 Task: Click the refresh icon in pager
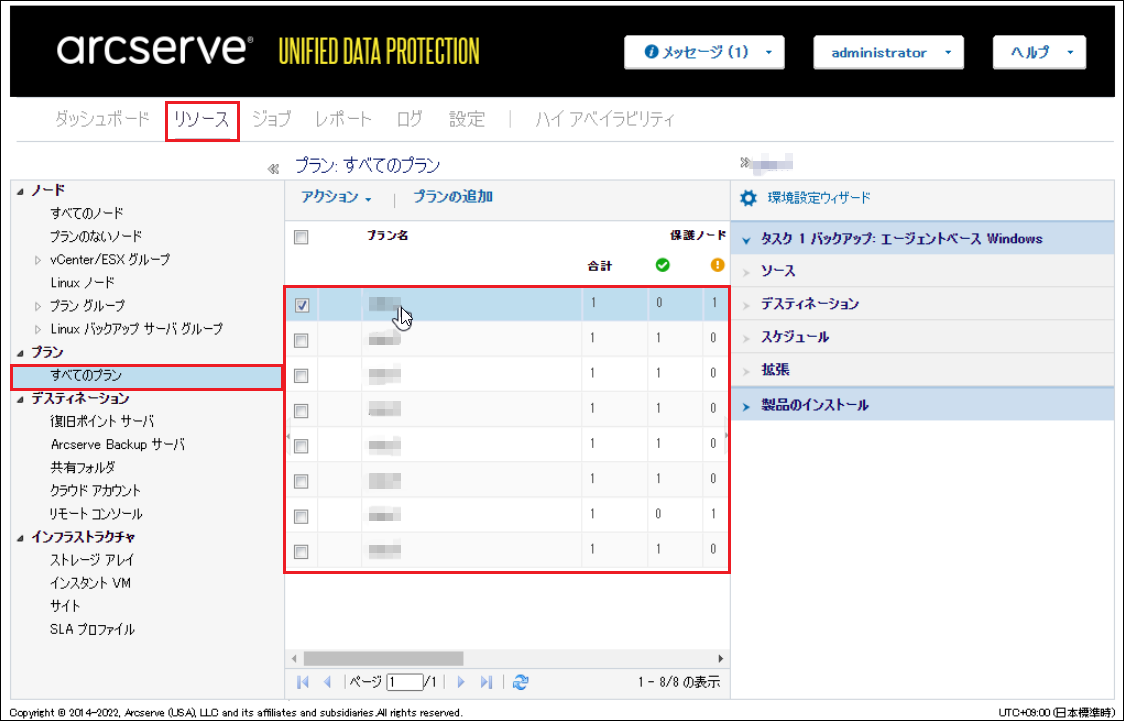pos(520,682)
